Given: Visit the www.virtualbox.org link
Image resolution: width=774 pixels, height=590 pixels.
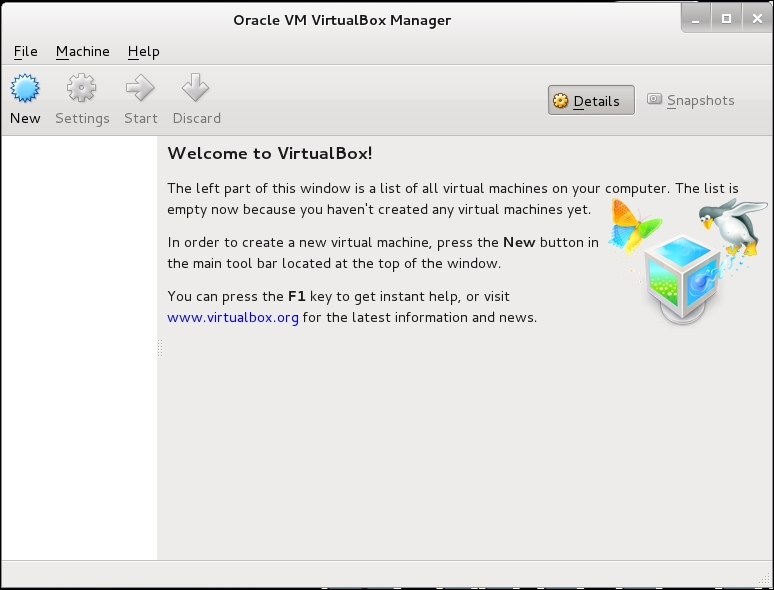Looking at the screenshot, I should pos(232,317).
